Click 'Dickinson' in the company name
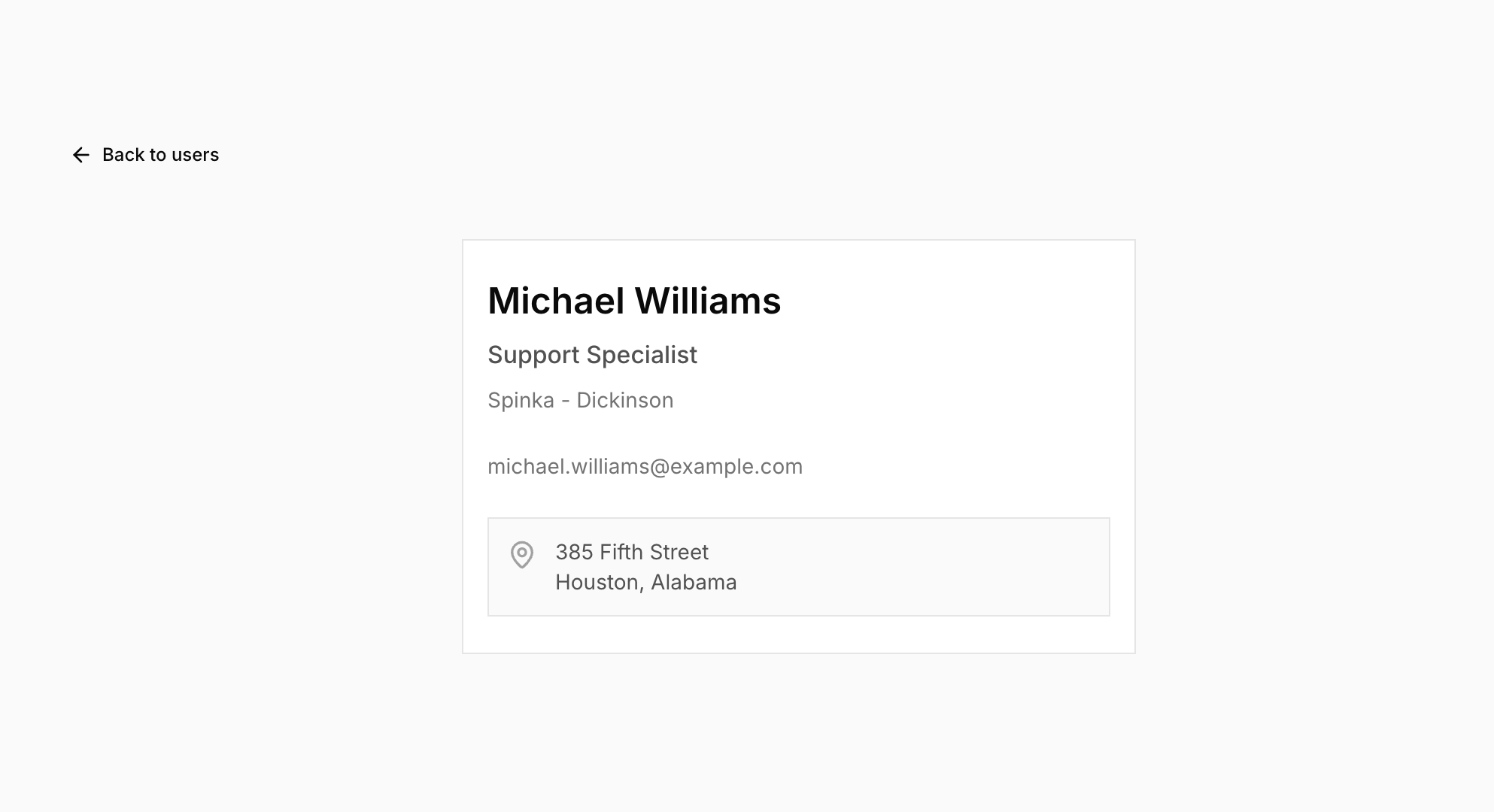This screenshot has width=1494, height=812. pos(624,400)
